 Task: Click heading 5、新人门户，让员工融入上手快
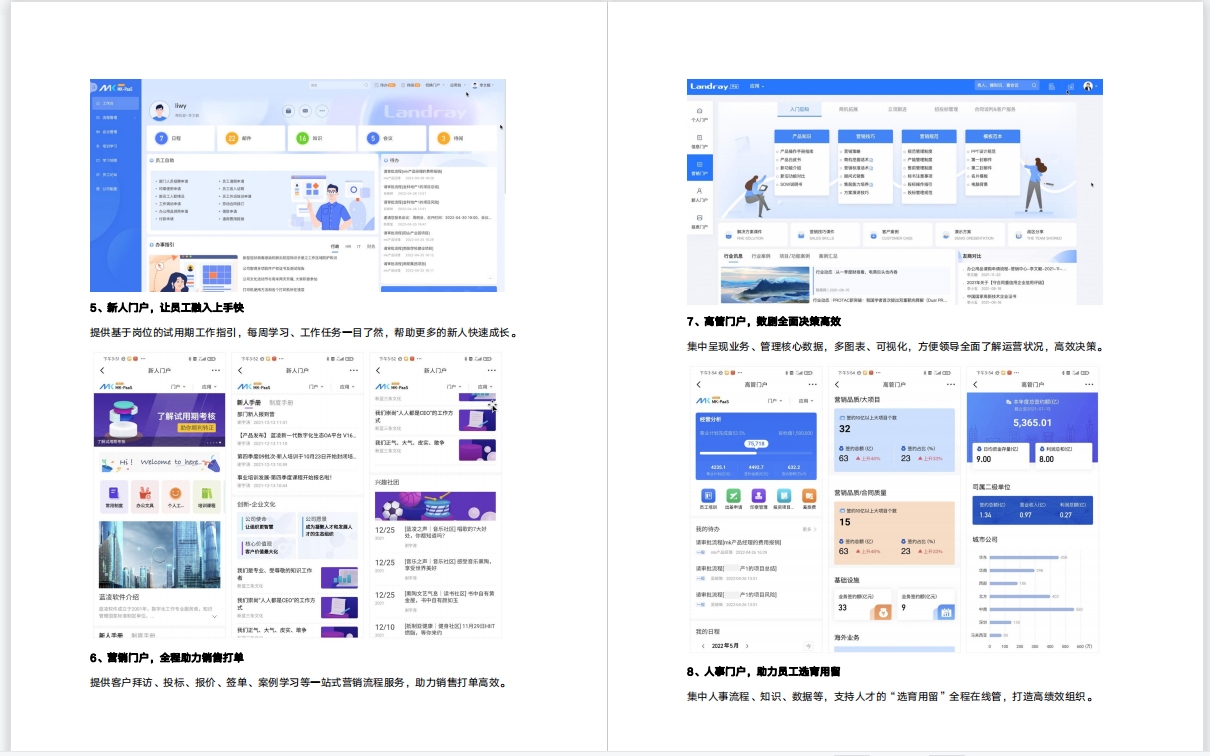pyautogui.click(x=167, y=307)
